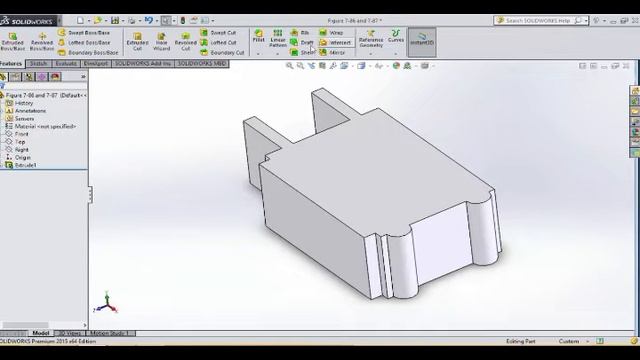Click the Draft tool
The image size is (640, 360).
point(302,42)
